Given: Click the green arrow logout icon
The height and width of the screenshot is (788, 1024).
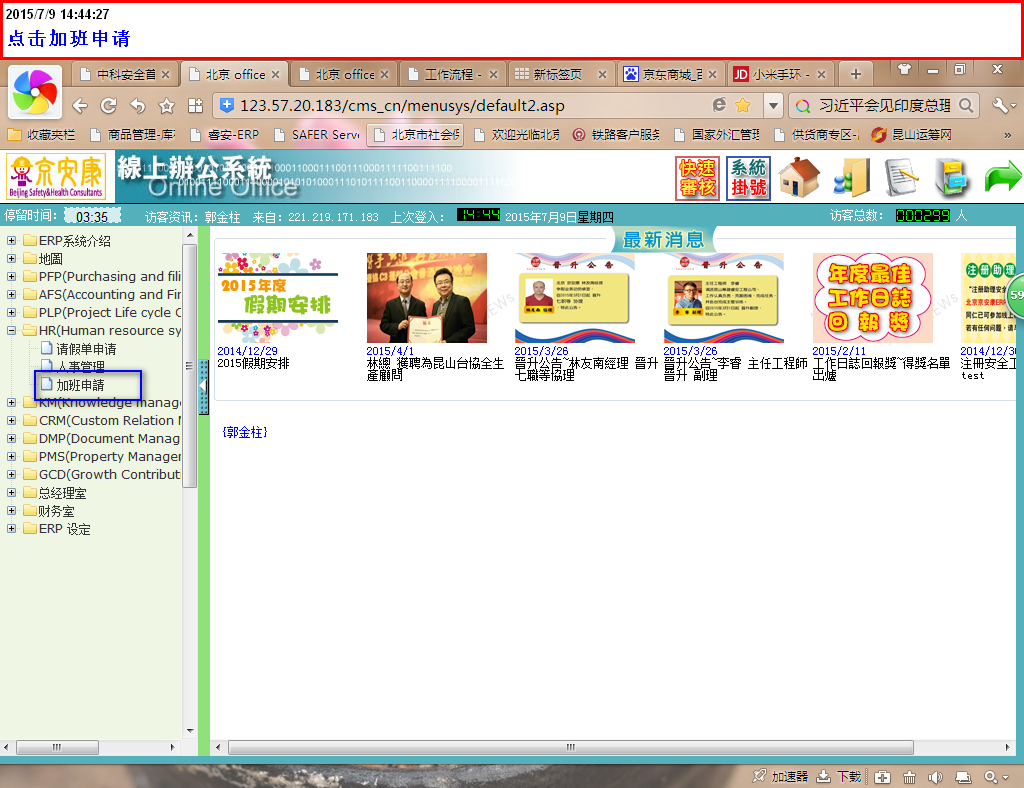Looking at the screenshot, I should (x=1002, y=178).
